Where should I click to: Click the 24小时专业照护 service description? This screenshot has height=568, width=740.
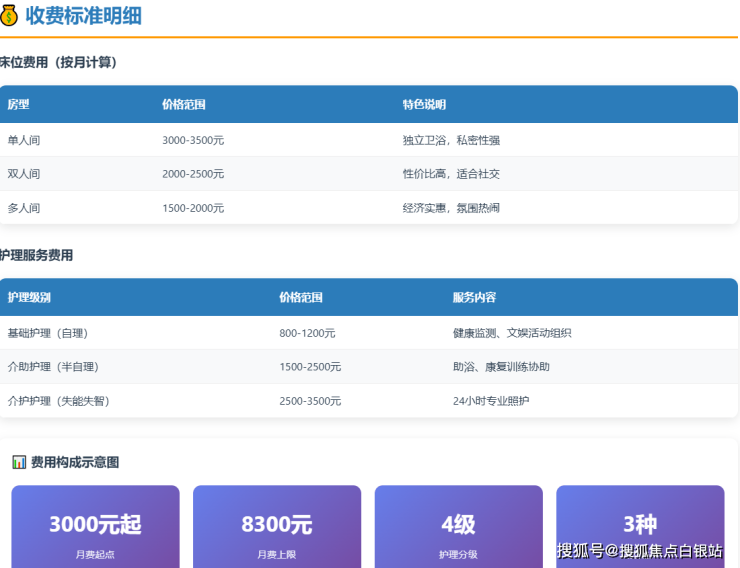(491, 401)
